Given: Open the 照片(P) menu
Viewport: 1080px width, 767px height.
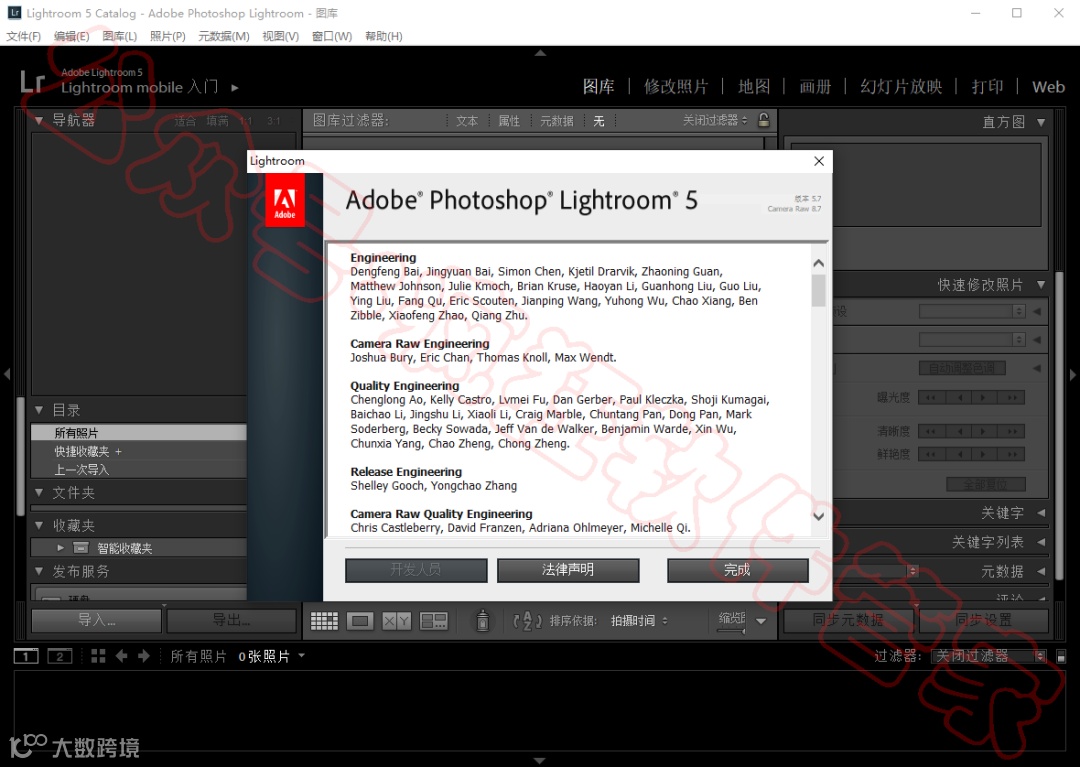Looking at the screenshot, I should (x=168, y=36).
